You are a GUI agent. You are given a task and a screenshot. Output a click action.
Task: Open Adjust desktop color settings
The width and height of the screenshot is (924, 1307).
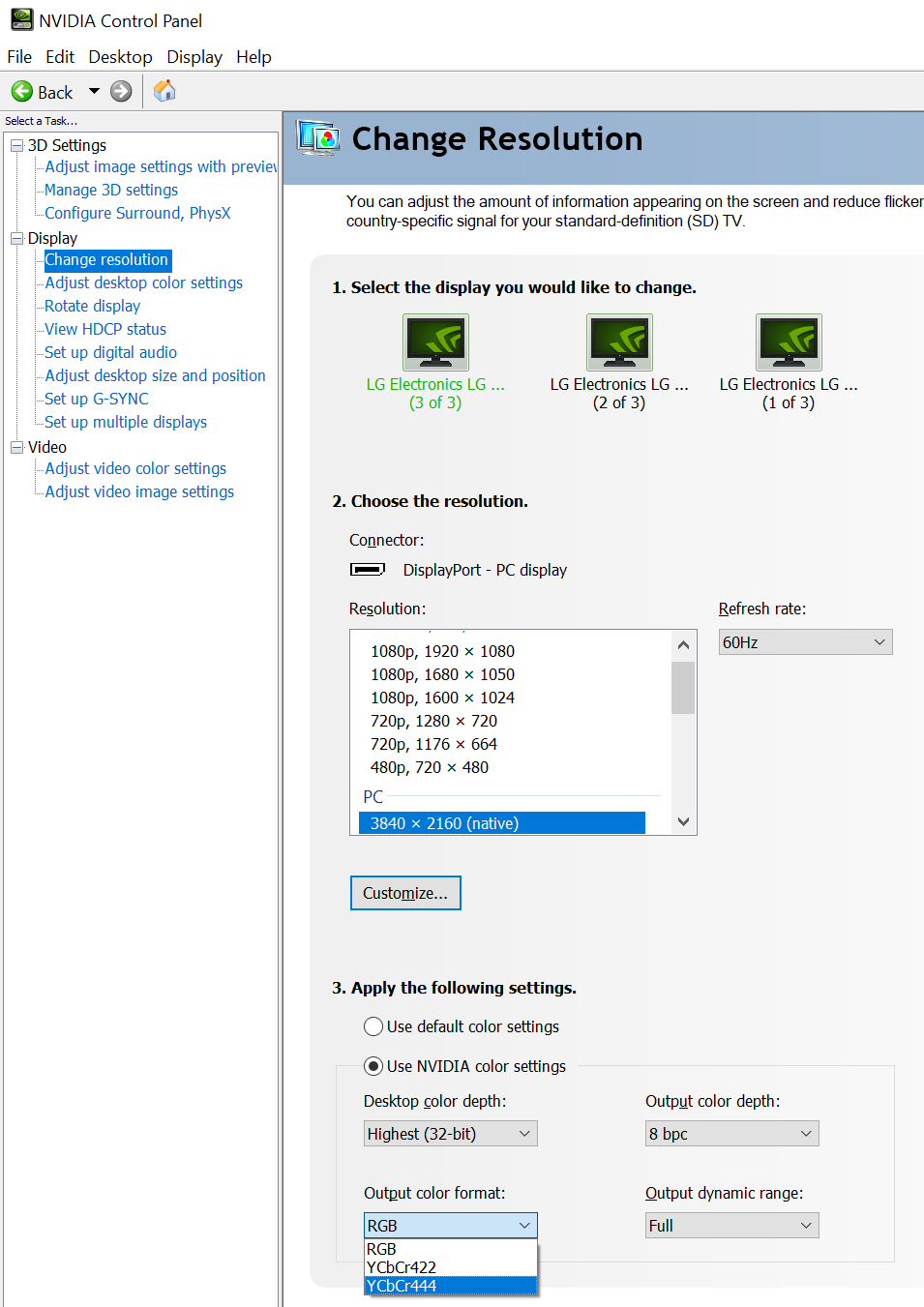click(x=144, y=282)
